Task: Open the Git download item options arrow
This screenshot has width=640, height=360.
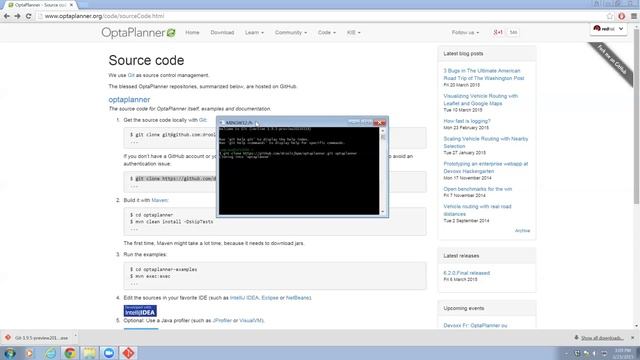Action: click(76, 337)
